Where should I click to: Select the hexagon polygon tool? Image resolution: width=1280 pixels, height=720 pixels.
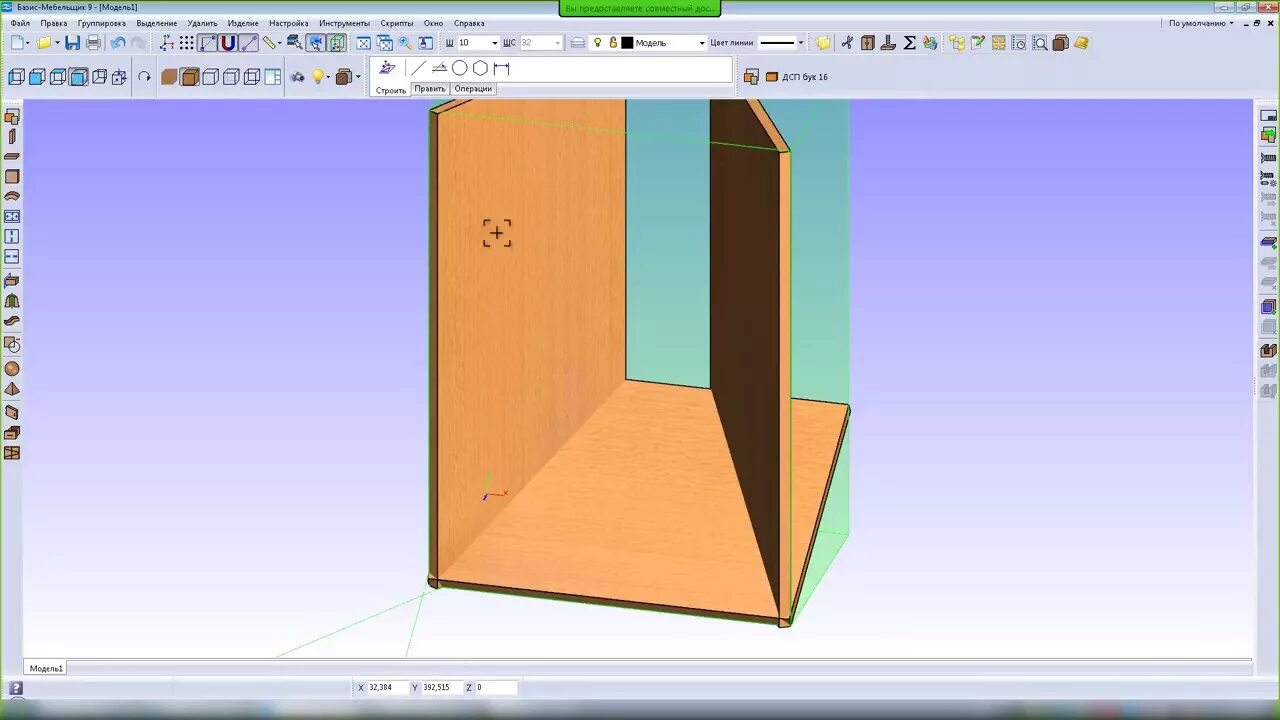coord(480,68)
